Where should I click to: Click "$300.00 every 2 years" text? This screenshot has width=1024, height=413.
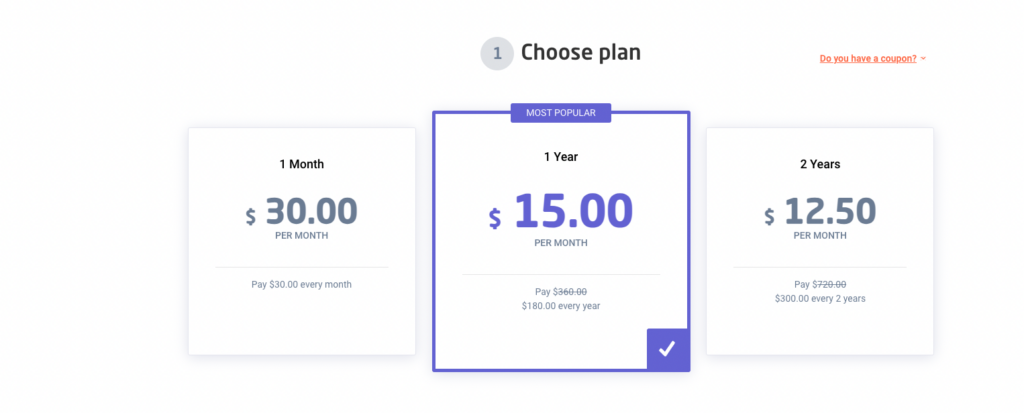[x=820, y=298]
